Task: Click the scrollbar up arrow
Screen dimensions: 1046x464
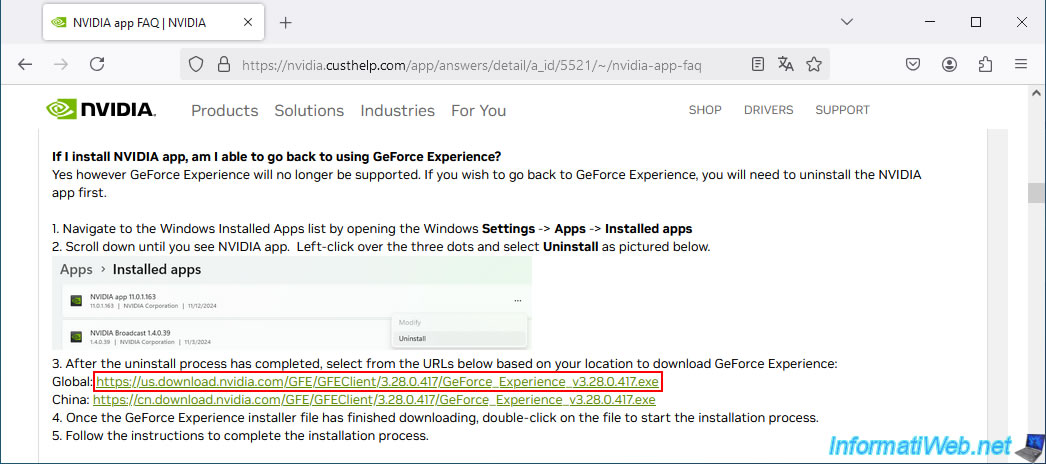Action: pyautogui.click(x=1036, y=93)
